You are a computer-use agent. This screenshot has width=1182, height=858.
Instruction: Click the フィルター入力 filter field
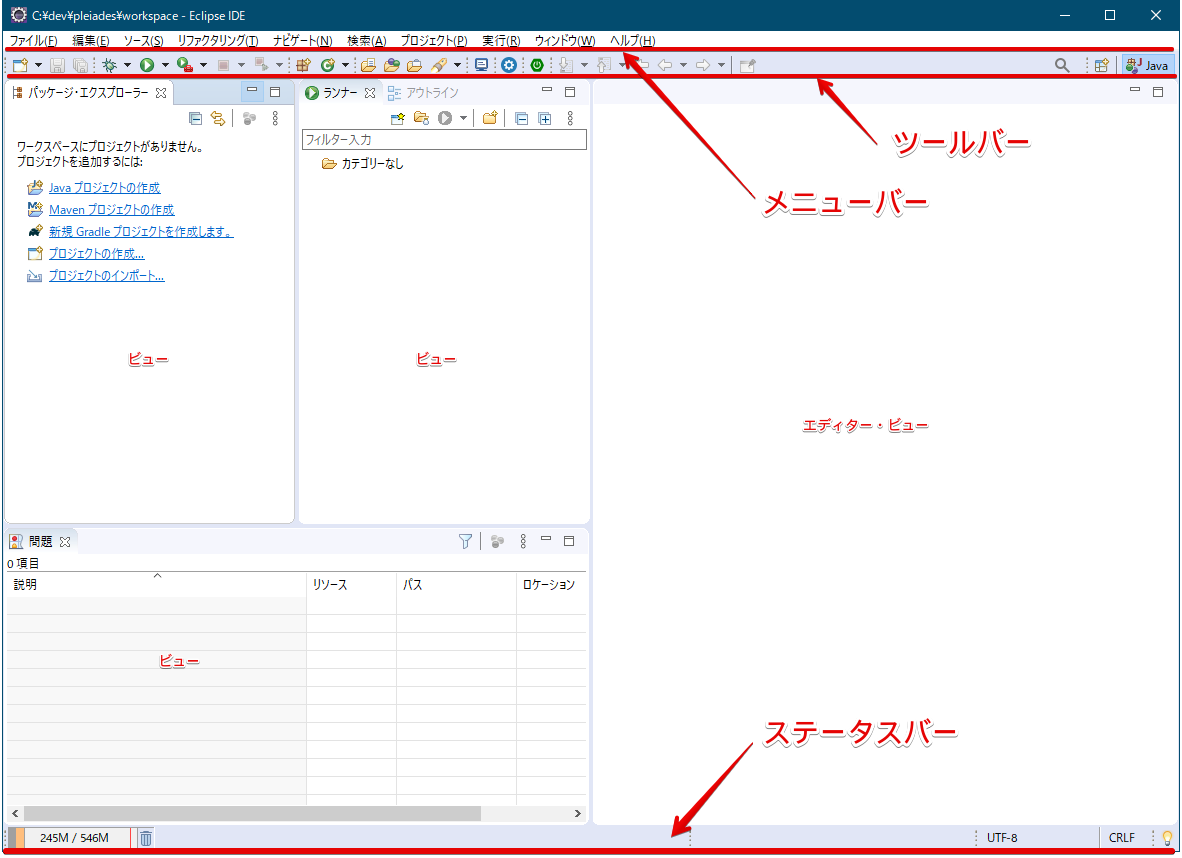click(x=444, y=139)
